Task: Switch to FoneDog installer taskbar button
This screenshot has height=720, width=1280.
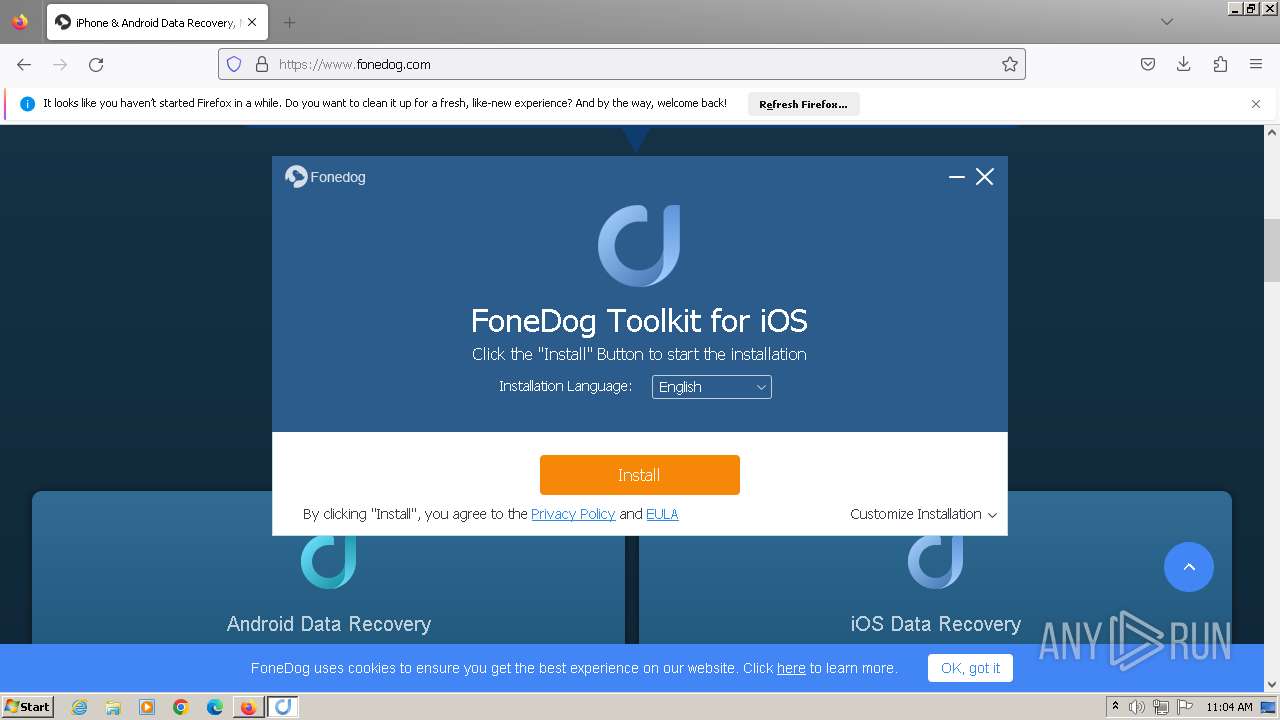Action: [x=283, y=707]
